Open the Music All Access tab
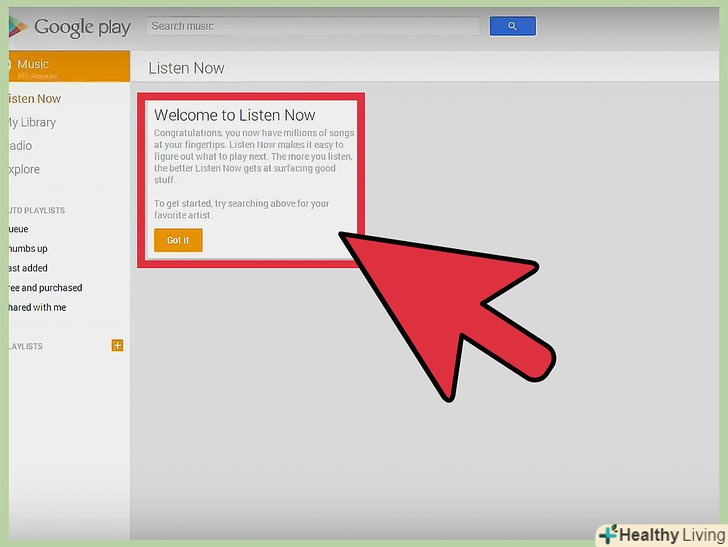 69,66
